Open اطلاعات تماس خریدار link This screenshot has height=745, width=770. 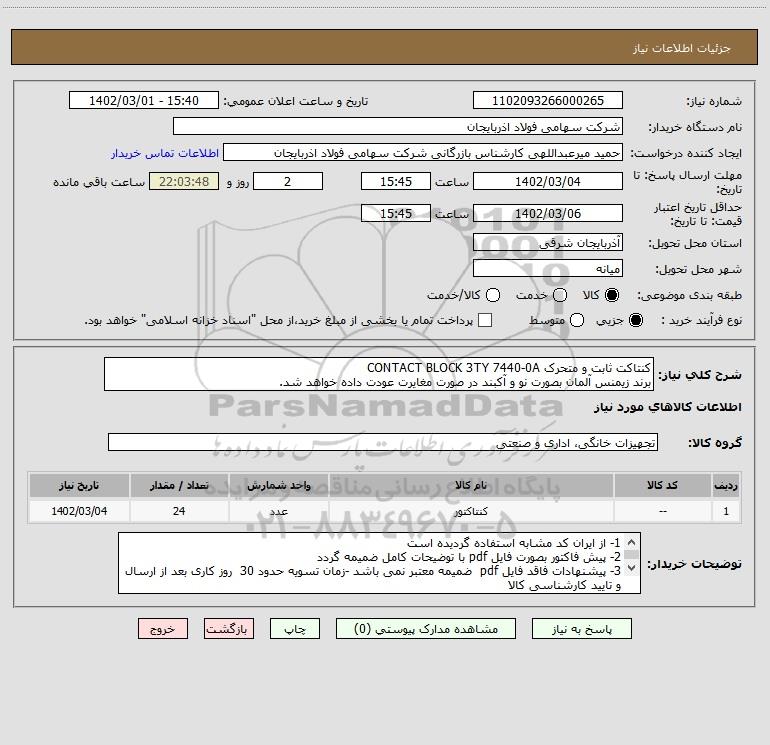[x=165, y=153]
